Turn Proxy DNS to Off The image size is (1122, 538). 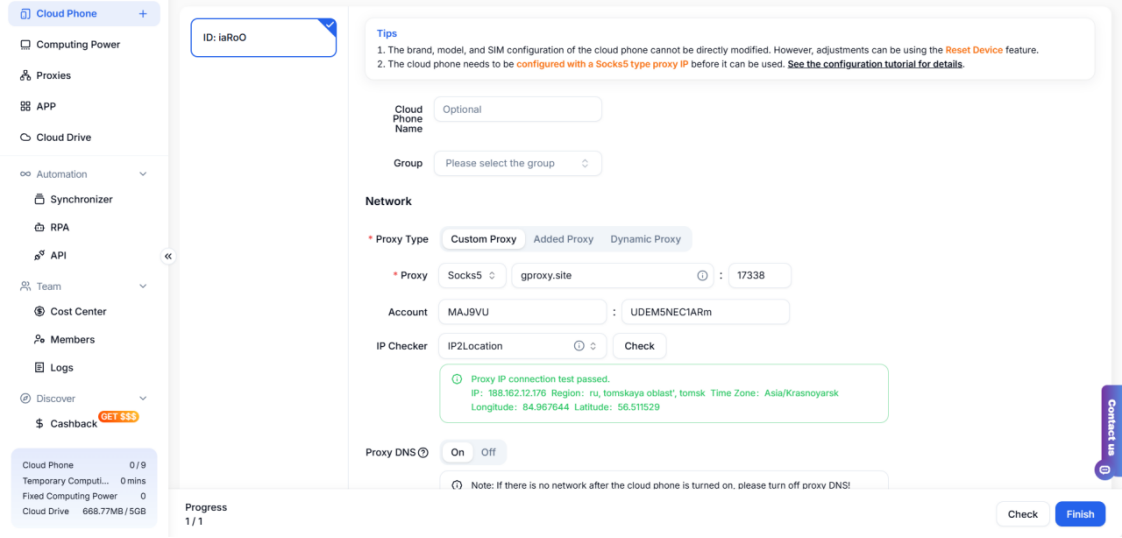[488, 453]
